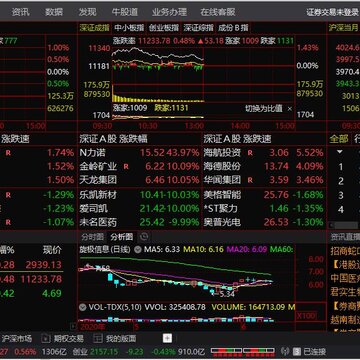Click the gray indicator icon next to 旋极信息(日线)
Viewport: 360px width, 360px height.
tap(138, 249)
